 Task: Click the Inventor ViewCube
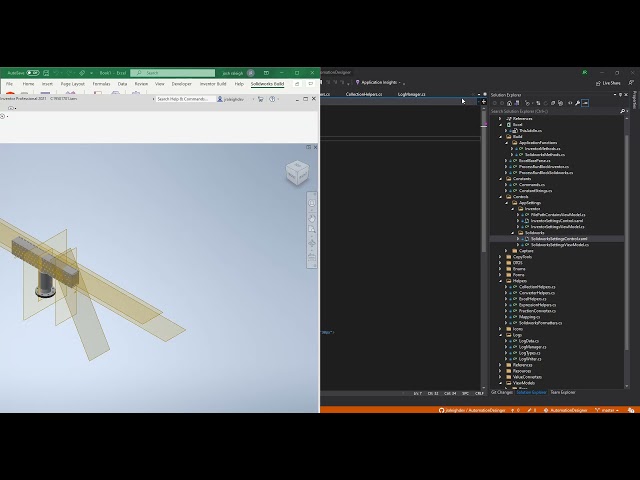[297, 173]
